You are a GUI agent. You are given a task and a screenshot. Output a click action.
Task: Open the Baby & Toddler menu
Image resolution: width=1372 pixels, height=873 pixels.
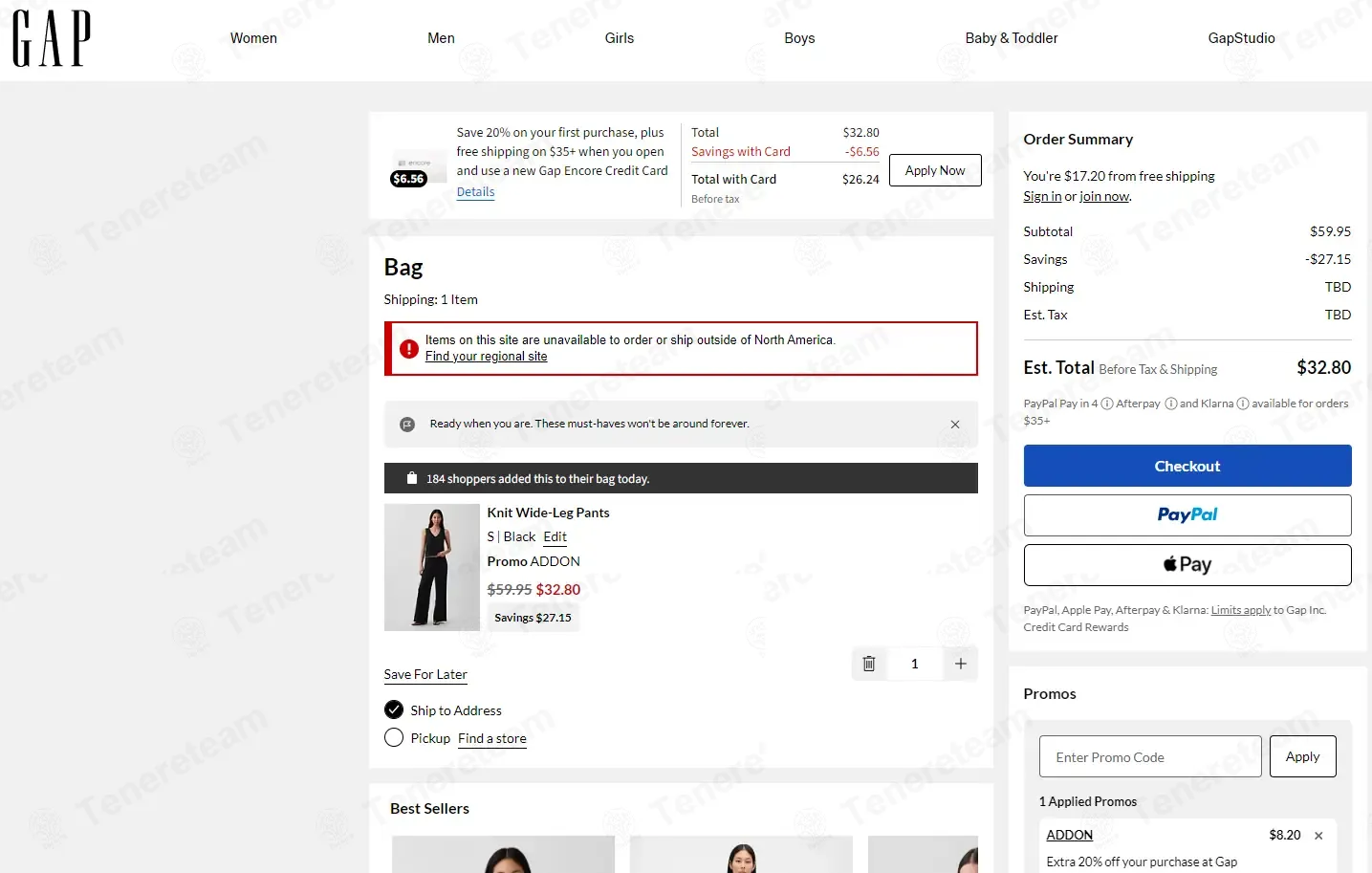1012,38
